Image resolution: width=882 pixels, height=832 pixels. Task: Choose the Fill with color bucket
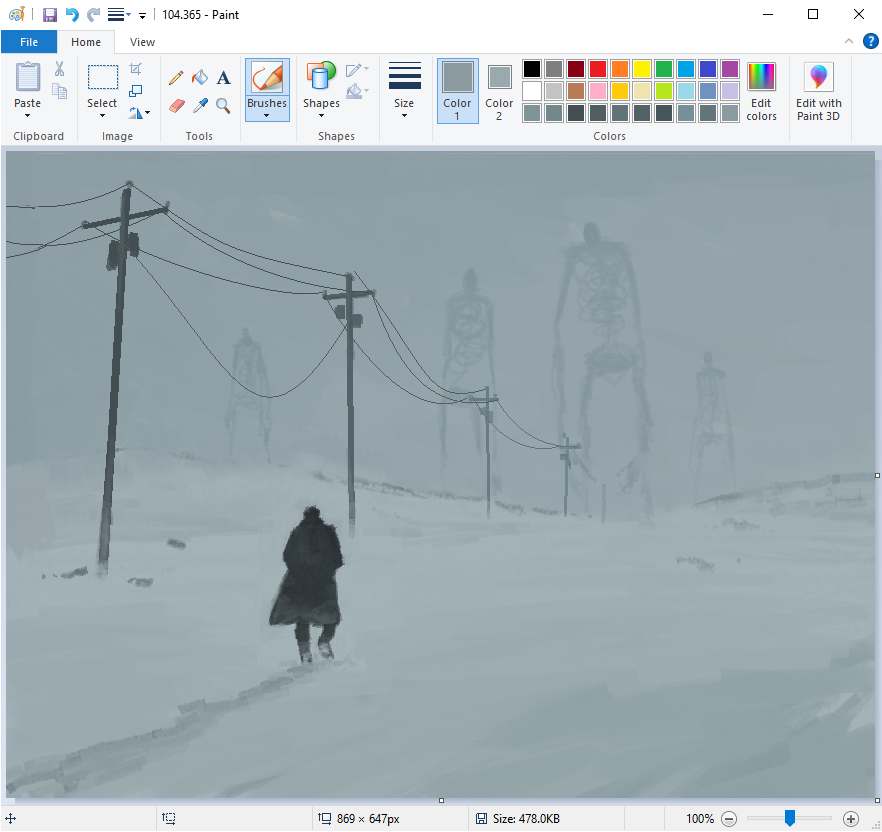tap(200, 78)
